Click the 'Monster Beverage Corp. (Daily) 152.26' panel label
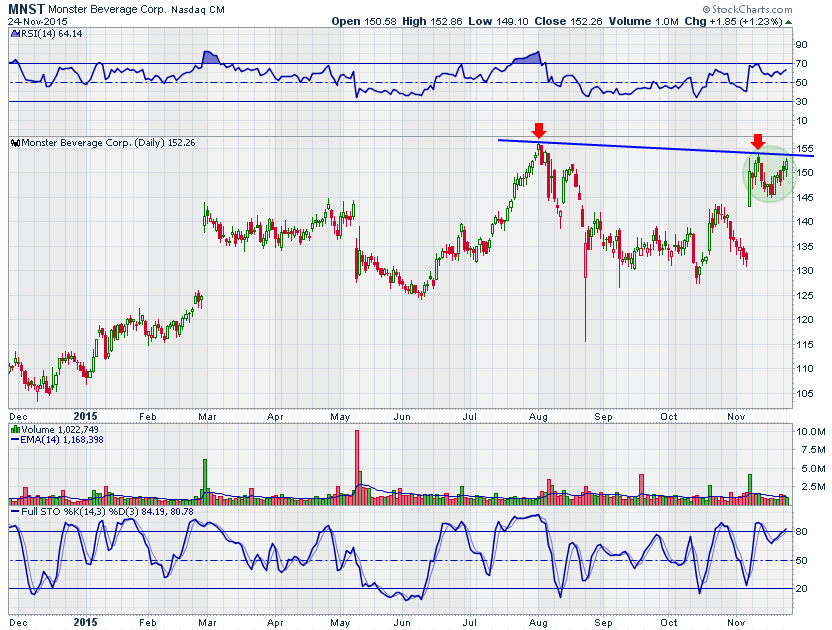The image size is (832, 630). (x=108, y=143)
